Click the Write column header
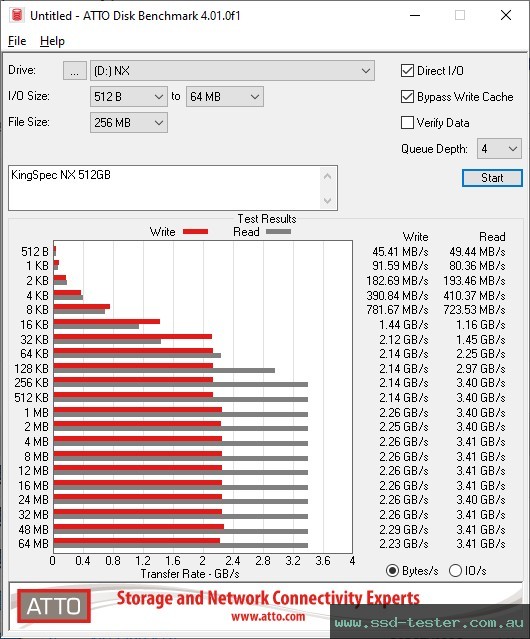530x639 pixels. pyautogui.click(x=416, y=237)
